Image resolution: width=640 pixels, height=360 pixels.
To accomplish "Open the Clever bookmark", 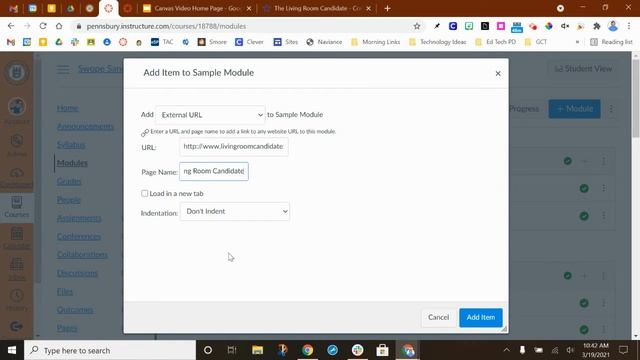I will coord(249,42).
